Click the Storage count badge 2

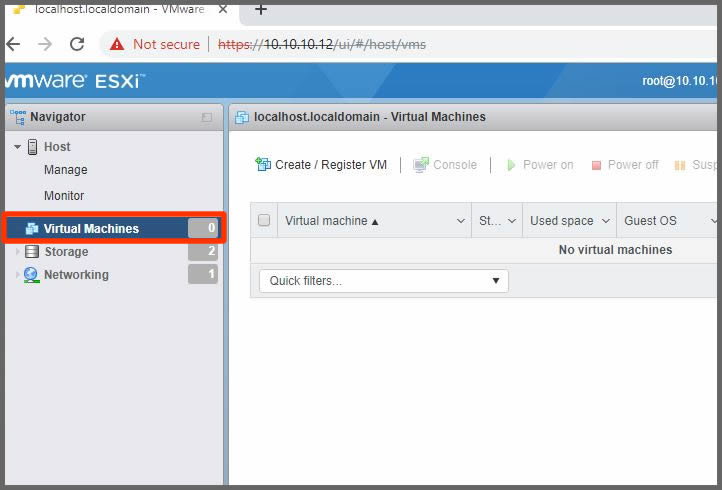[x=203, y=251]
